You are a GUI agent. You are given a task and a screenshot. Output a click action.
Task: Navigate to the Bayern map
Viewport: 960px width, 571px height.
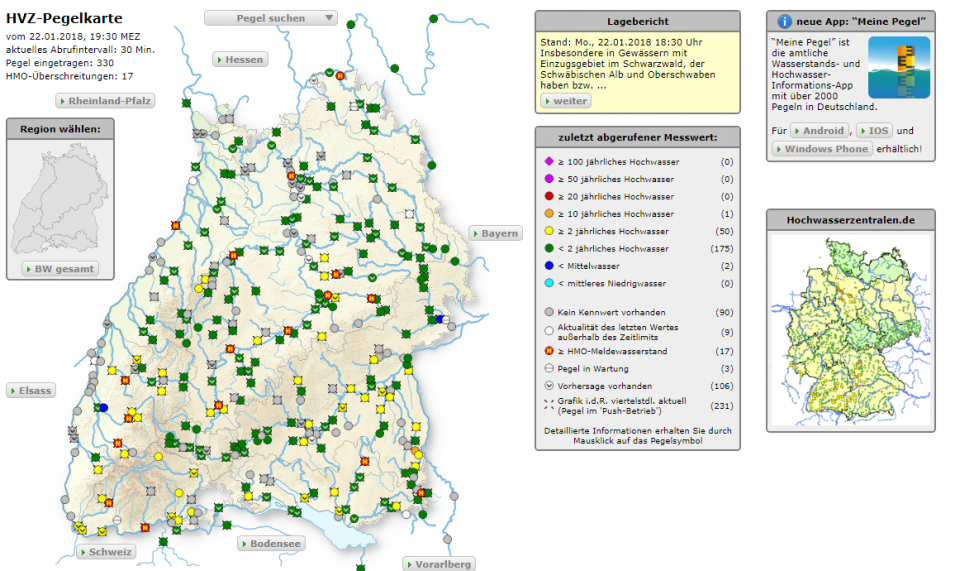pos(496,234)
